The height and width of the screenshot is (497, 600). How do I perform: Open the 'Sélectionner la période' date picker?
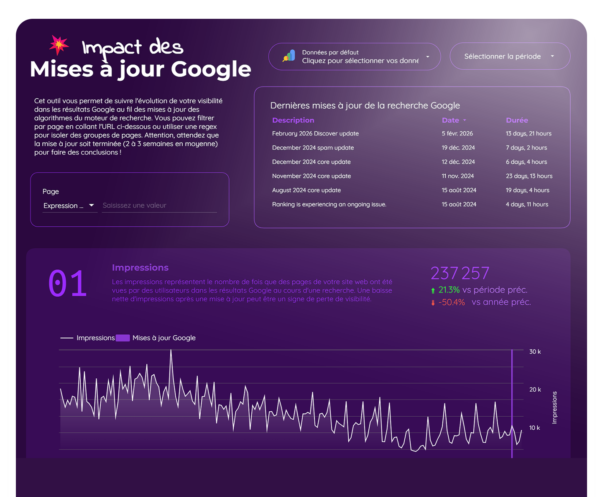click(x=510, y=56)
